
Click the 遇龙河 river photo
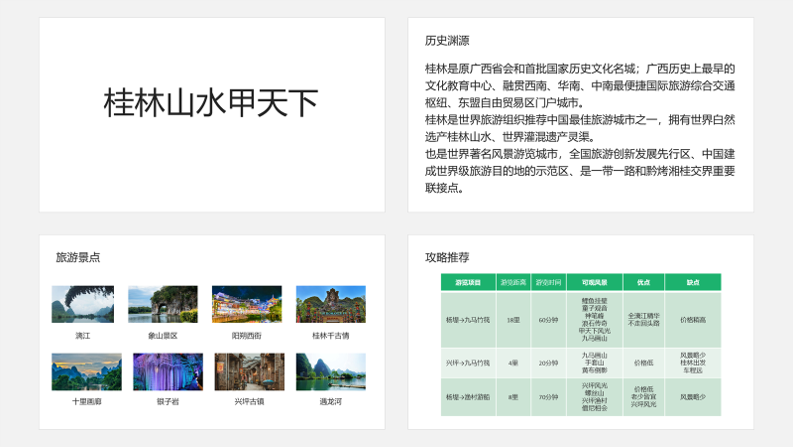pos(331,372)
